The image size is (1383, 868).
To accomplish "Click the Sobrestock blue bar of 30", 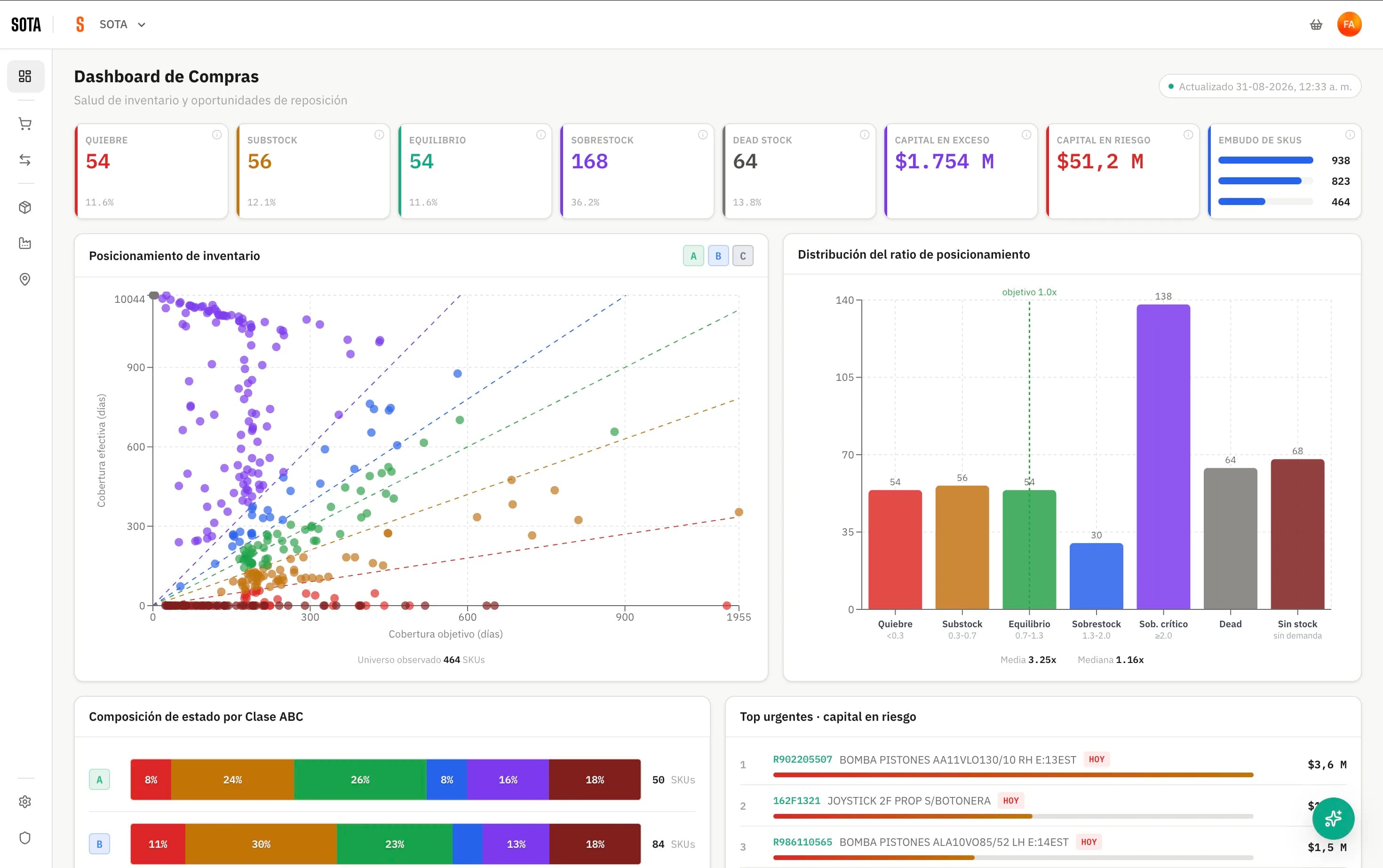I will click(x=1096, y=576).
